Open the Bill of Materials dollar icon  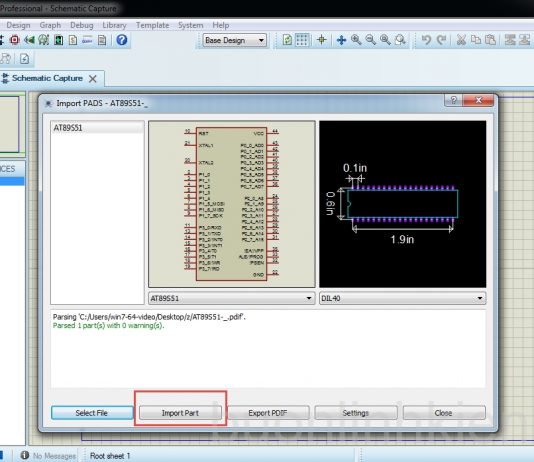[73, 40]
